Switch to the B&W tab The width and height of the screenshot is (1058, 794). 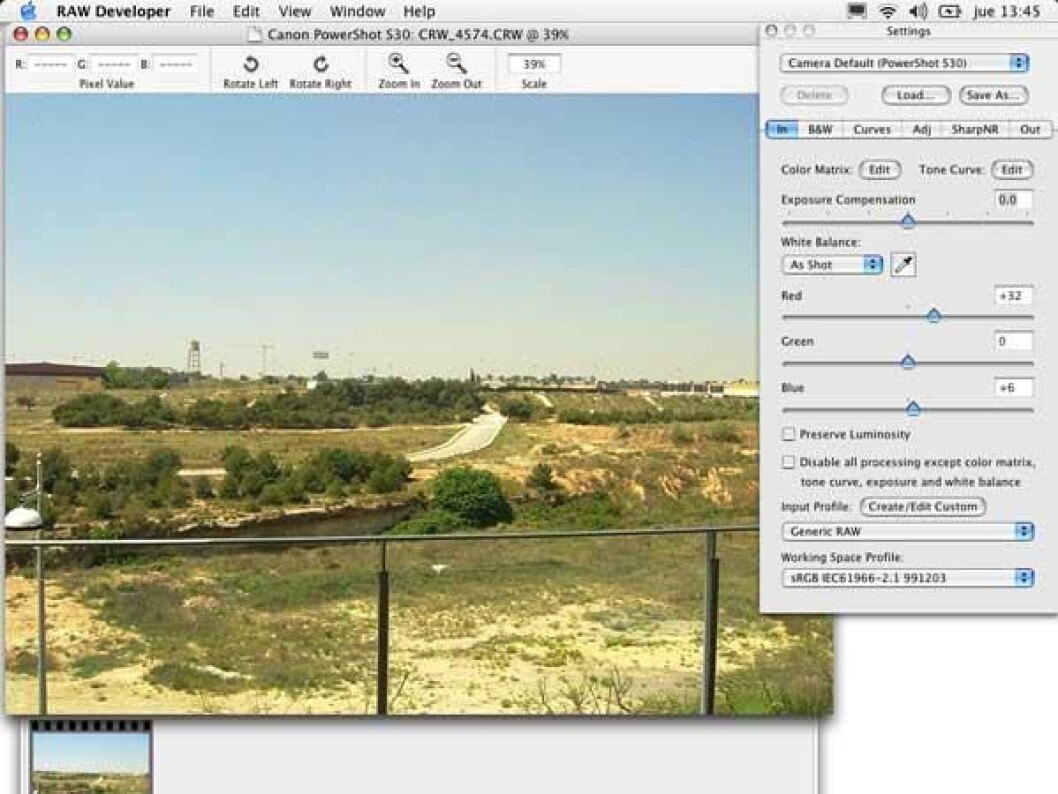820,130
